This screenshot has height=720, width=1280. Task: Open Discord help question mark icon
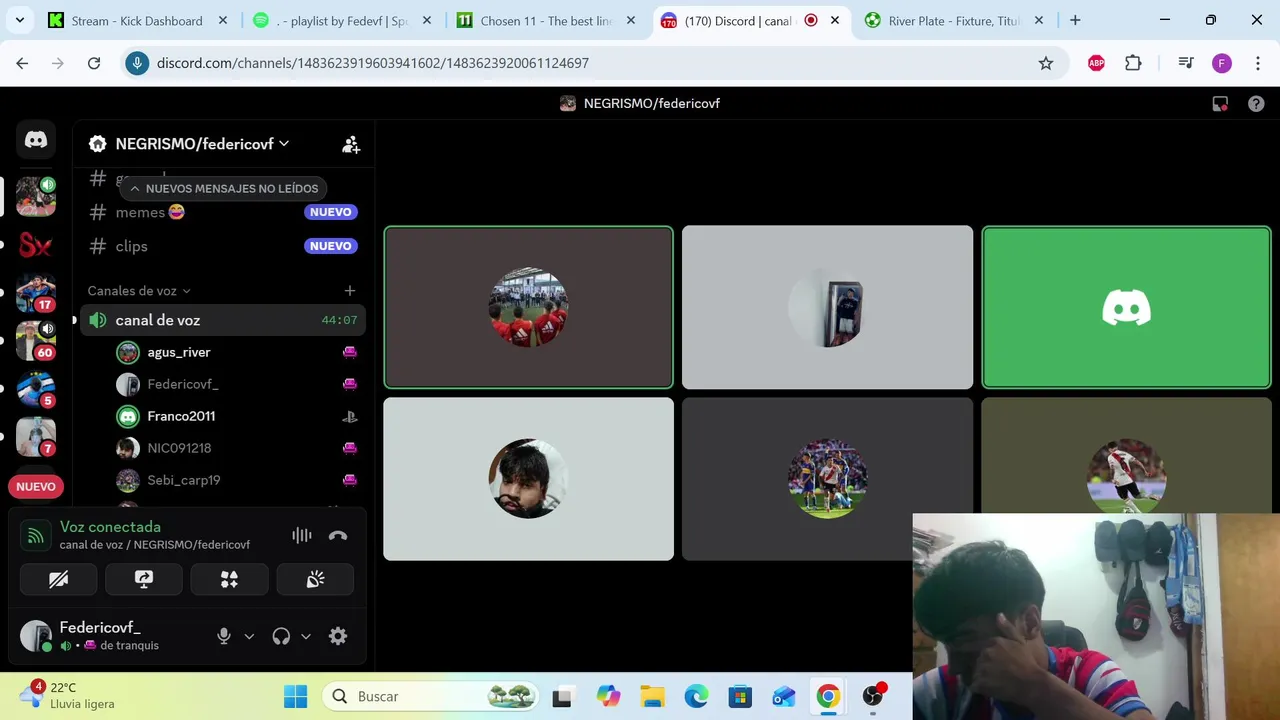[1256, 104]
